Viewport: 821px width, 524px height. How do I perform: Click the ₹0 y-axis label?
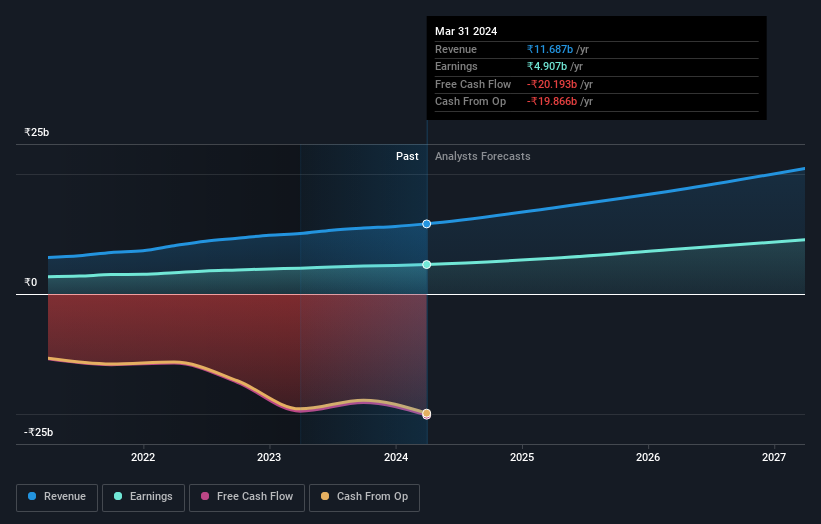(31, 283)
